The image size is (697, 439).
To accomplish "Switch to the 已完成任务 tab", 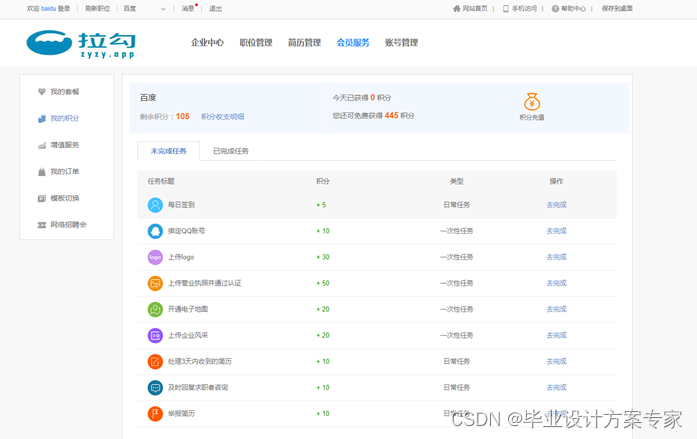I will (x=231, y=151).
